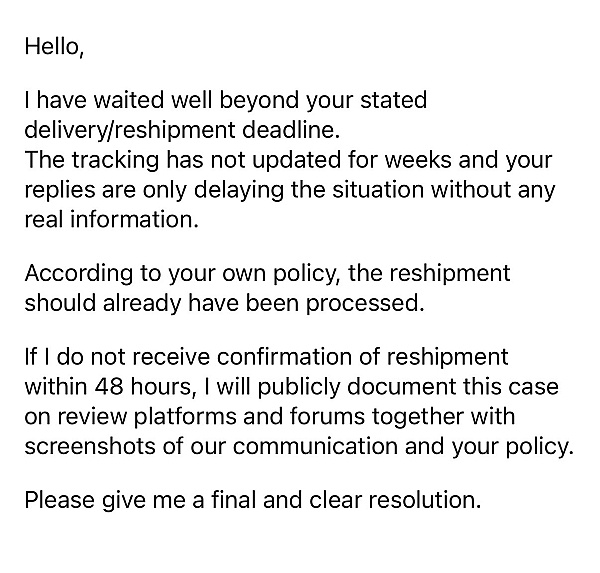This screenshot has width=600, height=573.
Task: Click the word "screenshots"
Action: pyautogui.click(x=90, y=447)
